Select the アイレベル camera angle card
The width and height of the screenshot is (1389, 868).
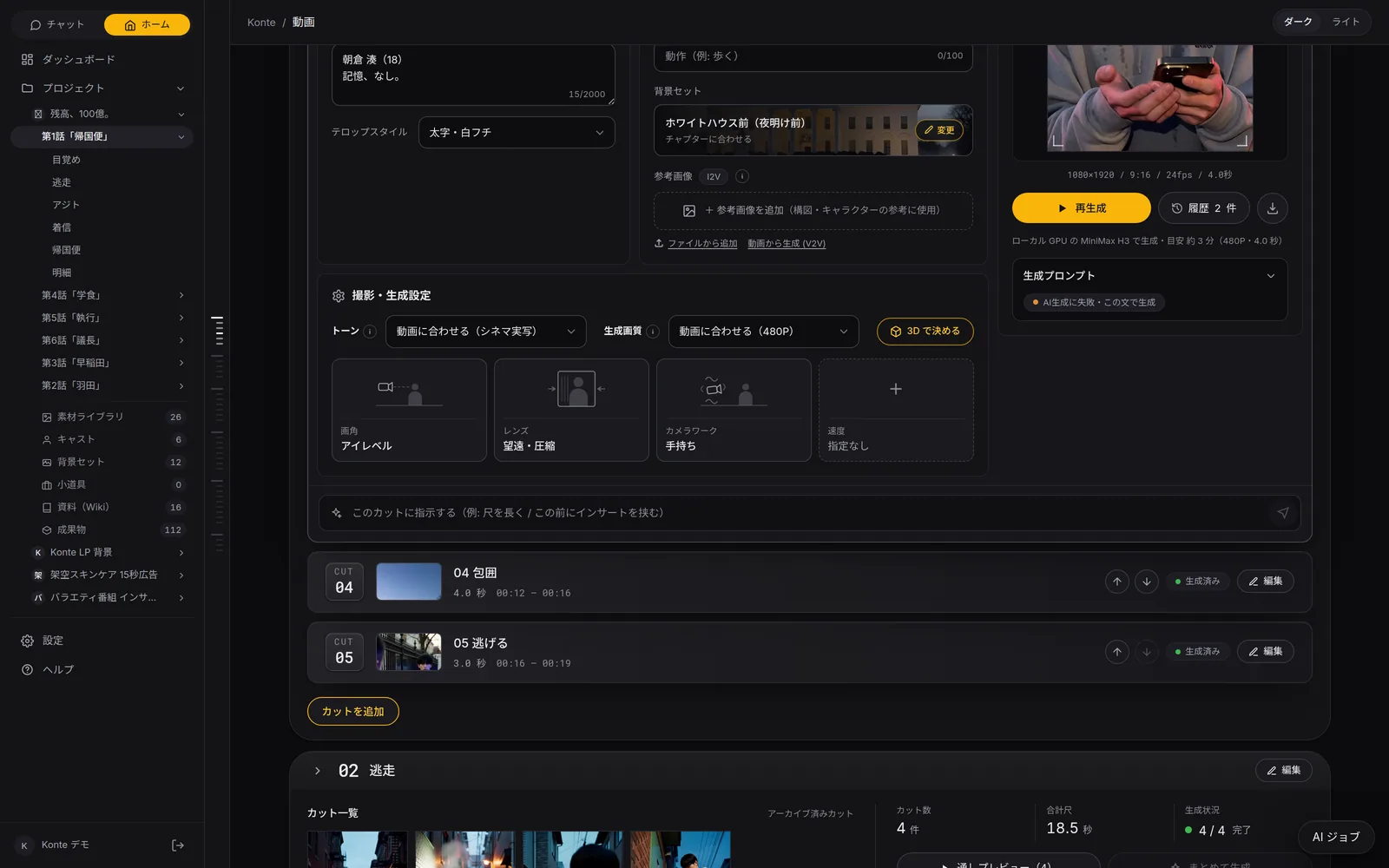[x=409, y=410]
